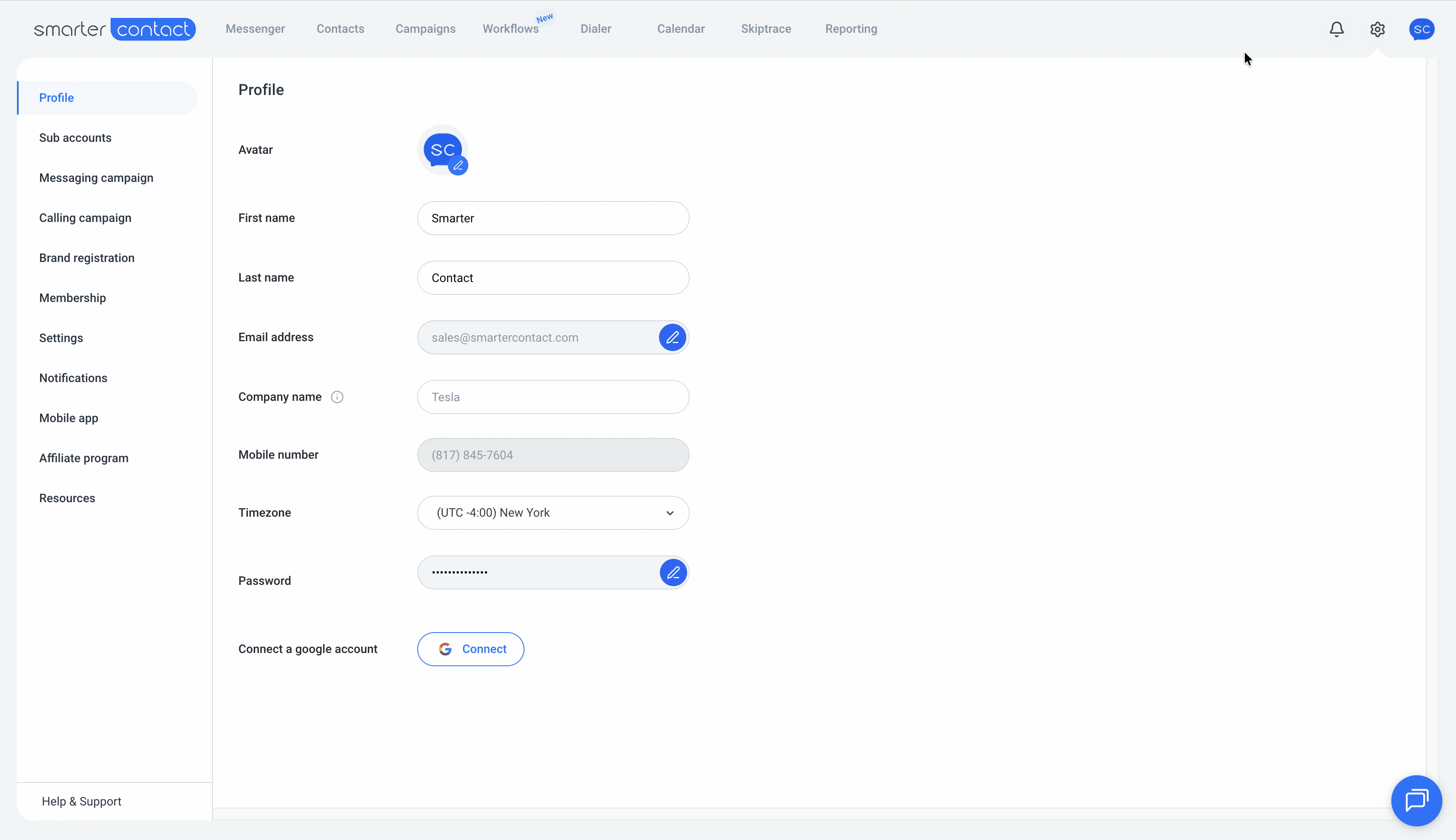Click Connect to link a Google account
The image size is (1456, 840).
pyautogui.click(x=470, y=649)
